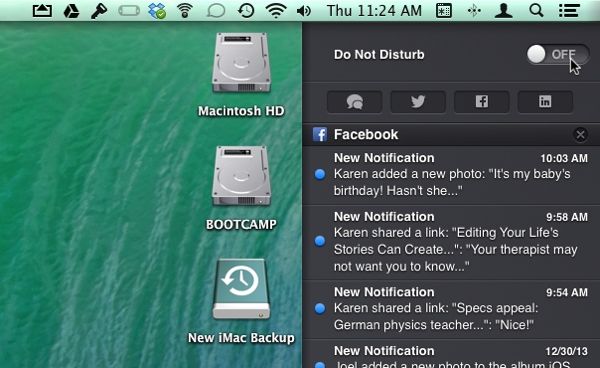Click blue unread dot of 9:58 AM notification
Viewport: 600px width, 368px height.
coord(320,241)
